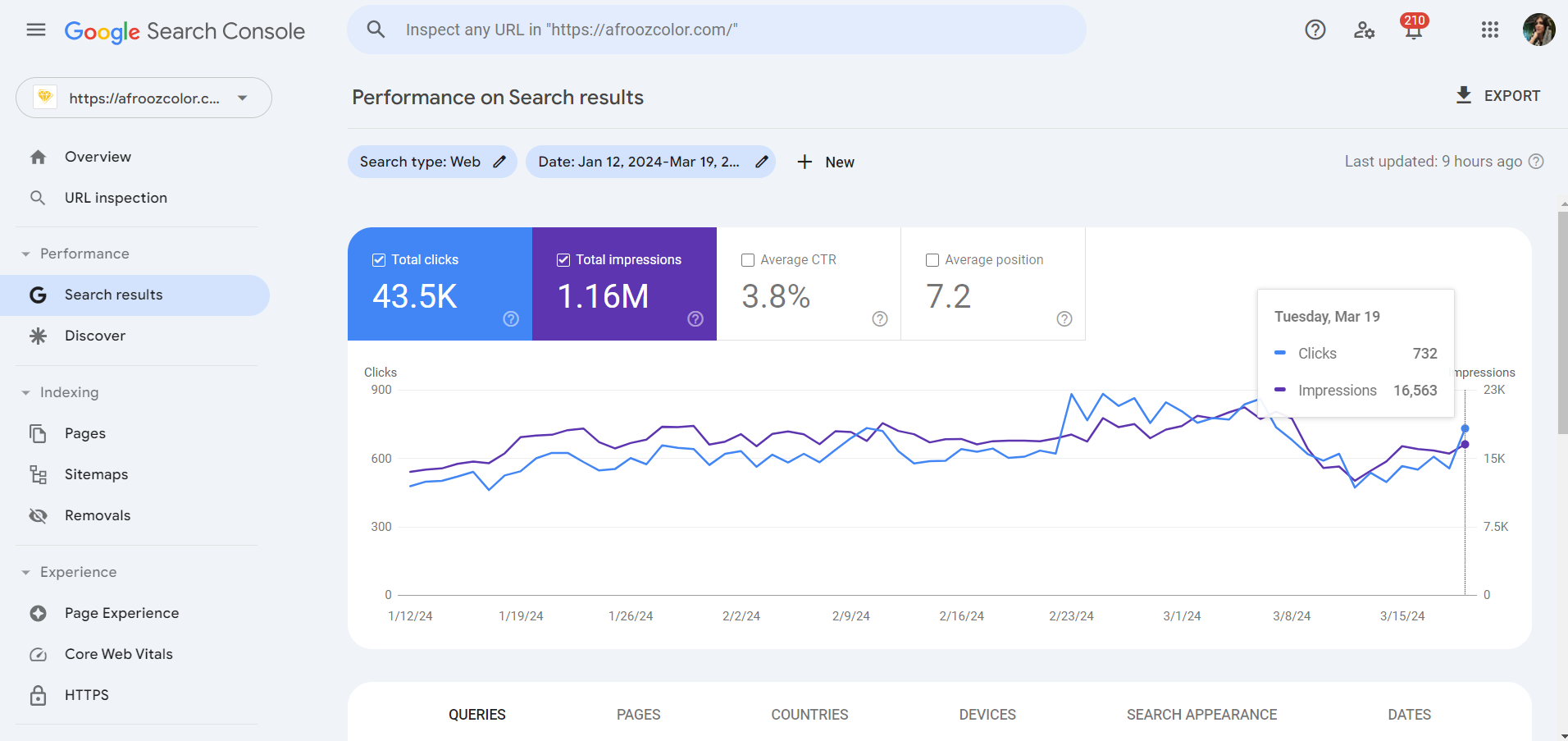Switch to the COUNTRIES tab
Image resolution: width=1568 pixels, height=741 pixels.
(x=809, y=714)
